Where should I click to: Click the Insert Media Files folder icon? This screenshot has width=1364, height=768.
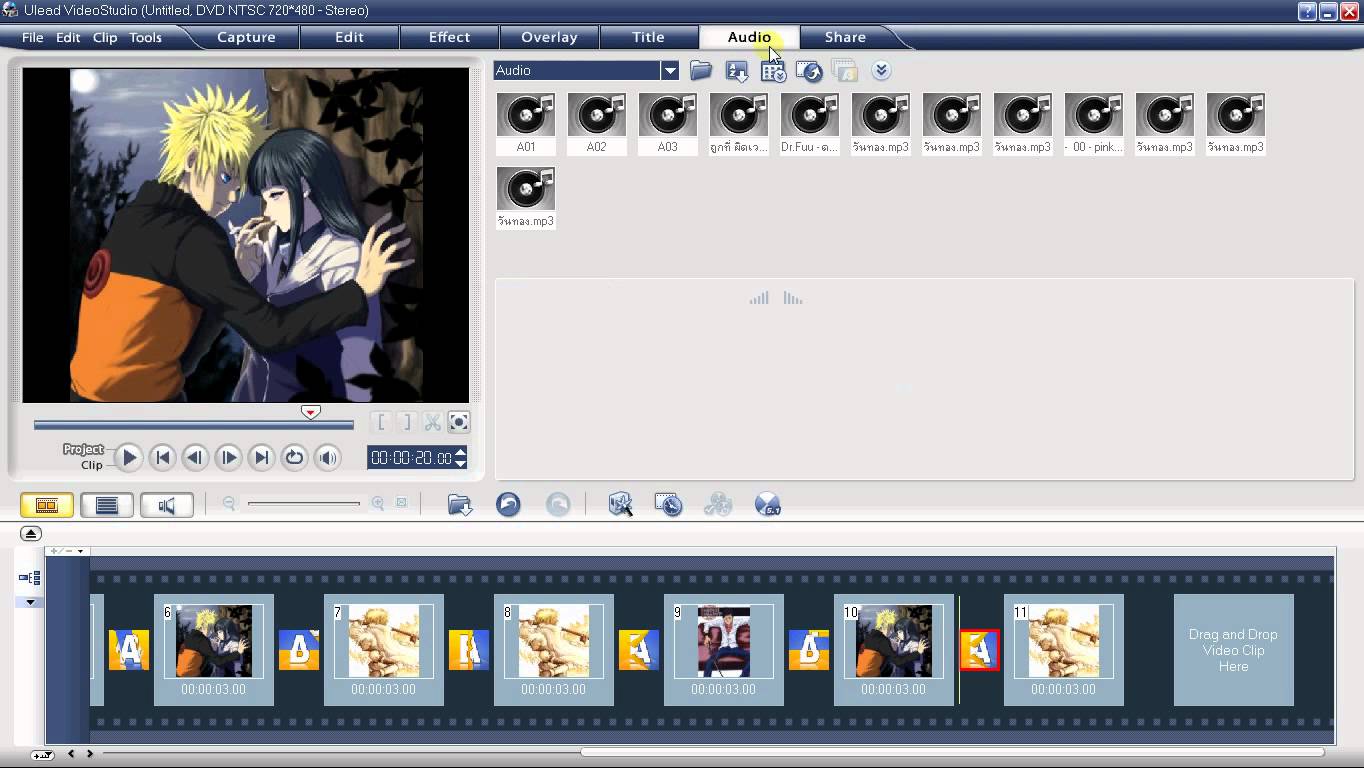[x=460, y=504]
